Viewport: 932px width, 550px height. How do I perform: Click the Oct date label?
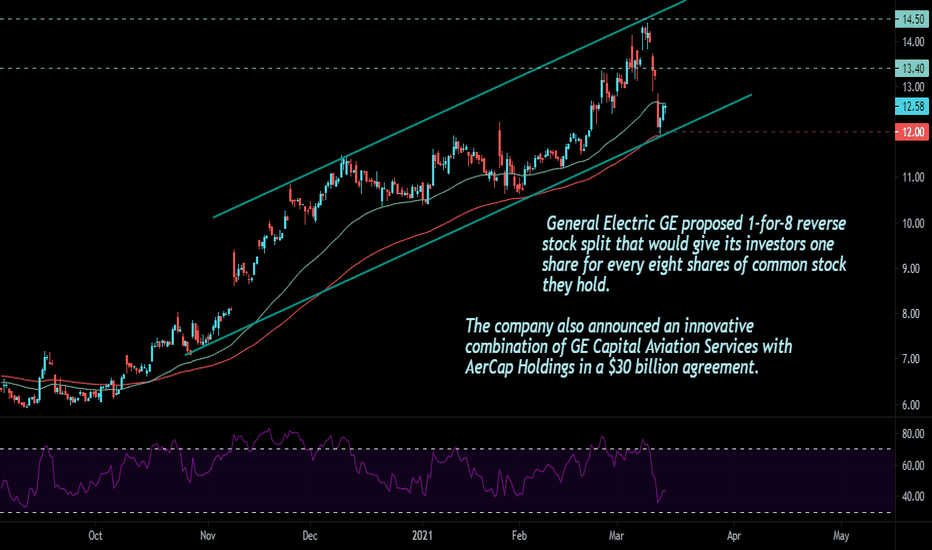click(x=95, y=536)
